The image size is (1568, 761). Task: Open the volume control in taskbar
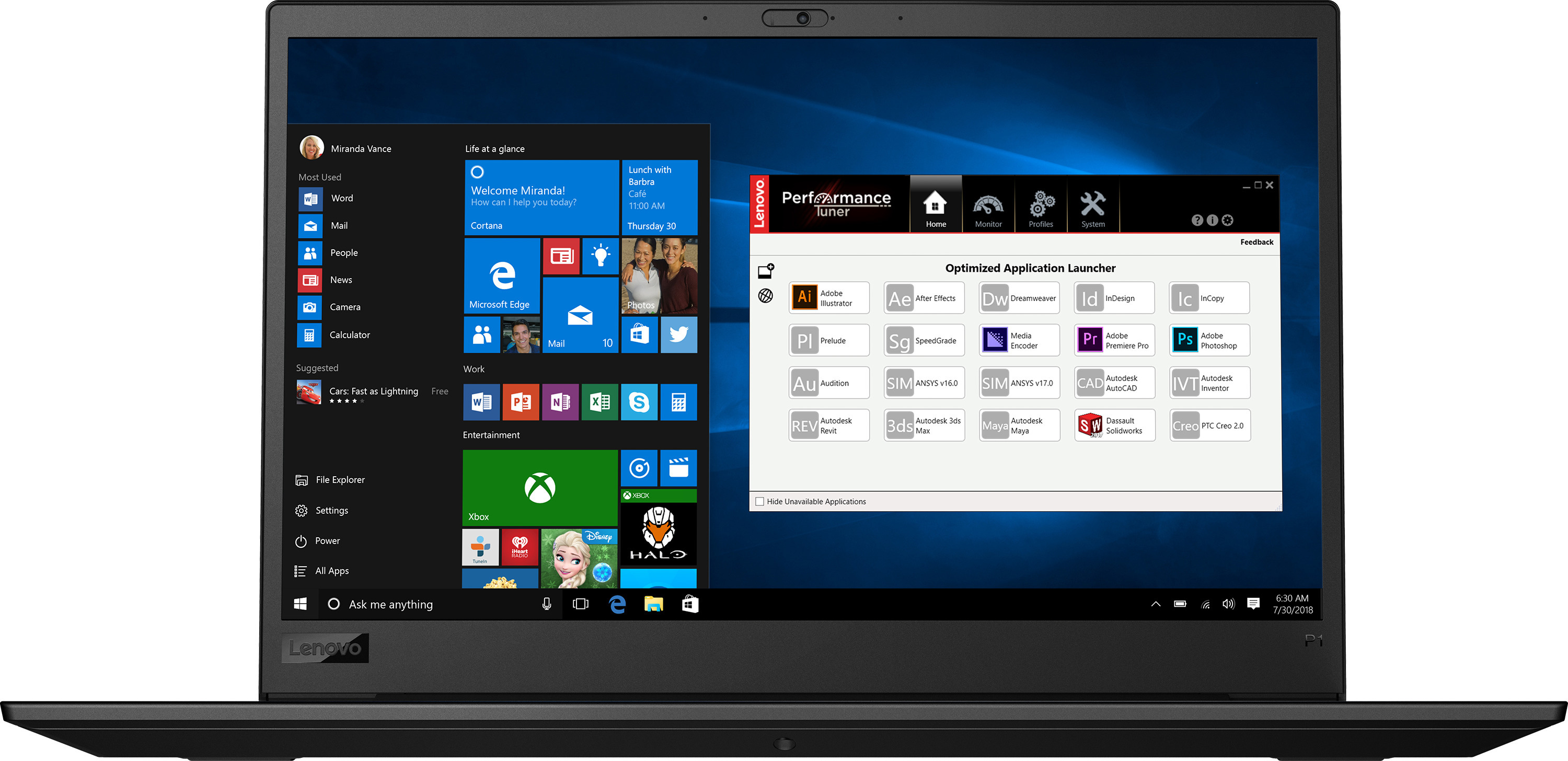pos(1228,604)
